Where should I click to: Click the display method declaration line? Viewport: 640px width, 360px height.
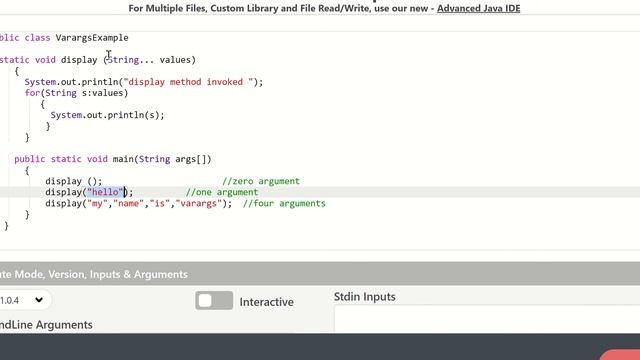pyautogui.click(x=98, y=60)
